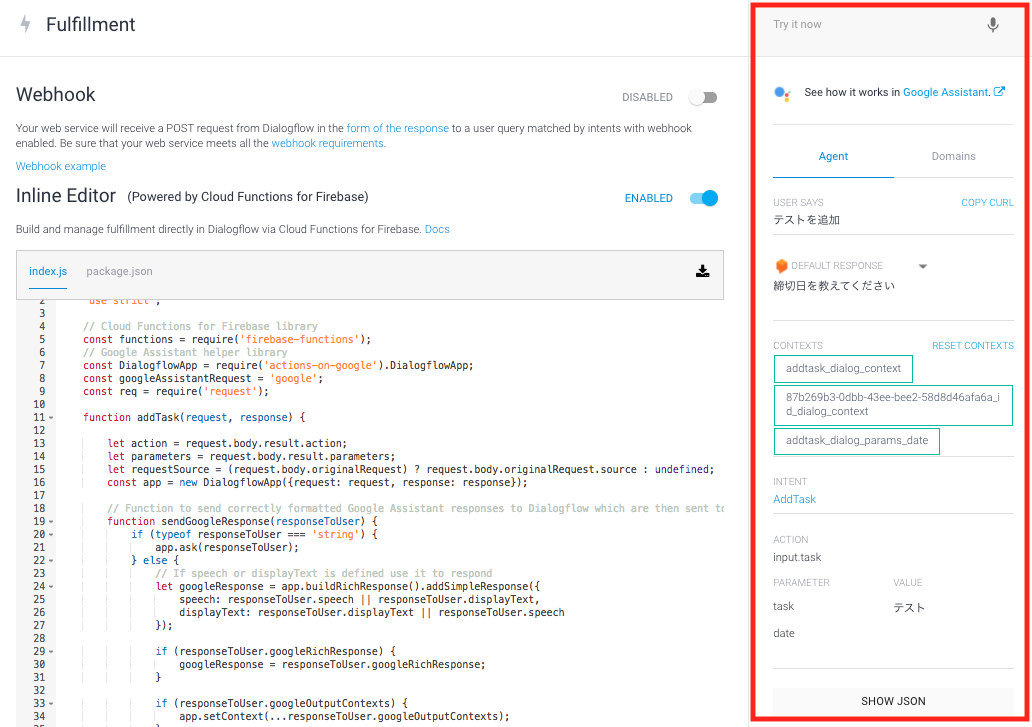Open the 'form of the response' link

tap(398, 128)
